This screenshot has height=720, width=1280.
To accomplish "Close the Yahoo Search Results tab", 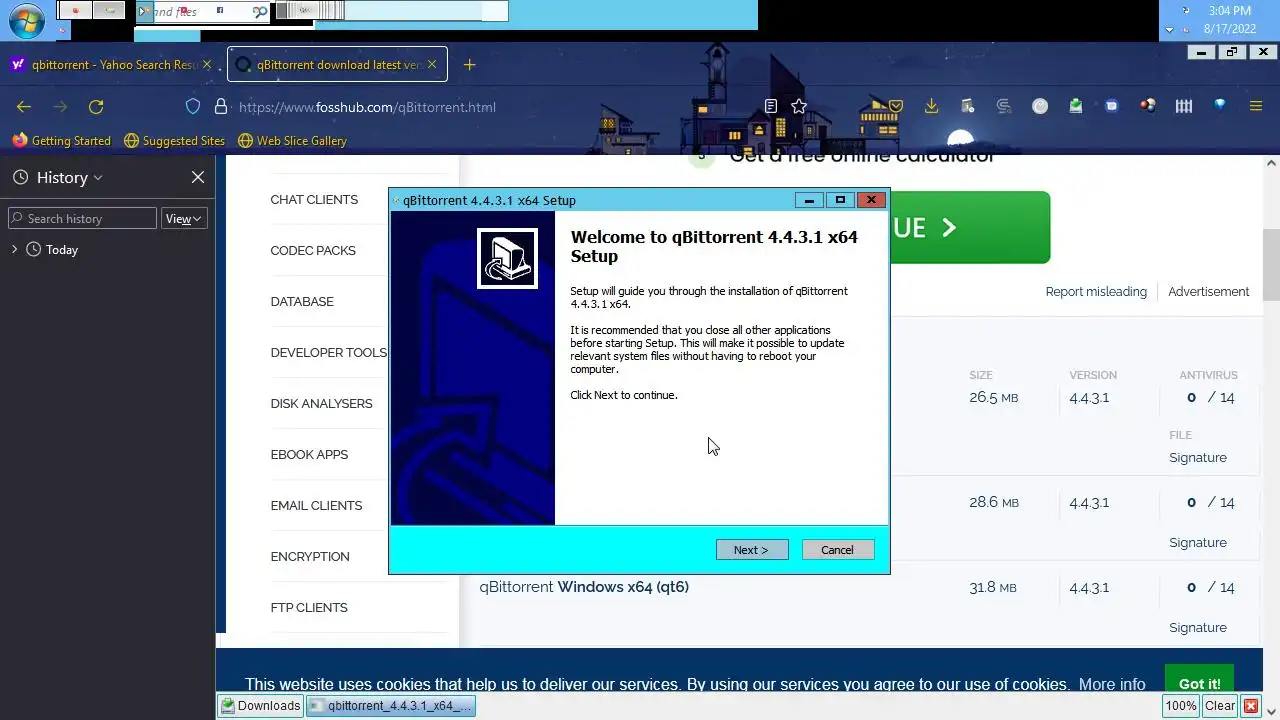I will [x=207, y=65].
